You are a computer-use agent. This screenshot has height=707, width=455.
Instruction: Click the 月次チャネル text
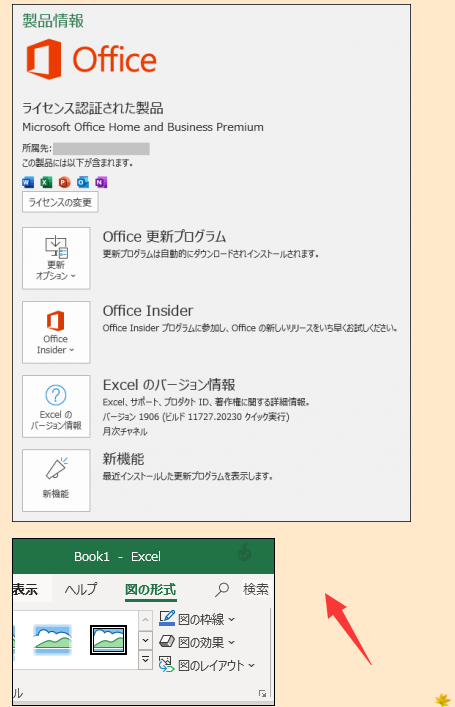click(125, 432)
